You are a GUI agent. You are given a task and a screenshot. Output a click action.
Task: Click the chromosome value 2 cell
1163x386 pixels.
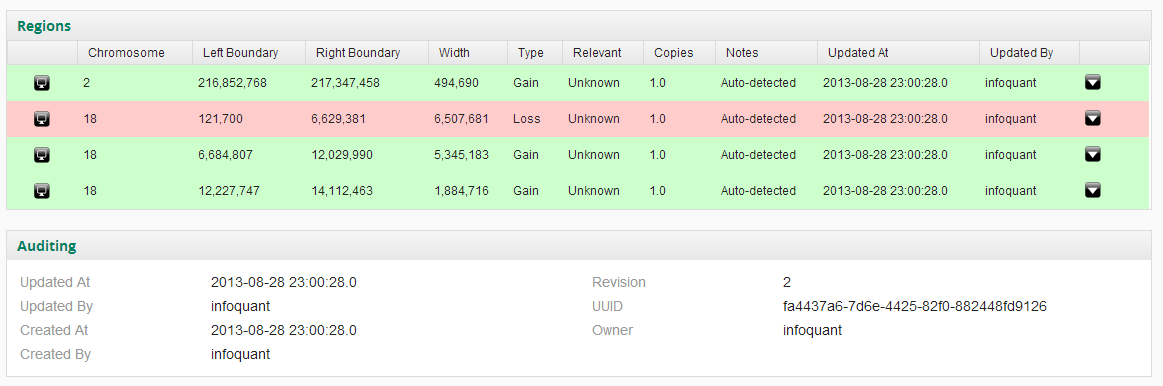(87, 82)
